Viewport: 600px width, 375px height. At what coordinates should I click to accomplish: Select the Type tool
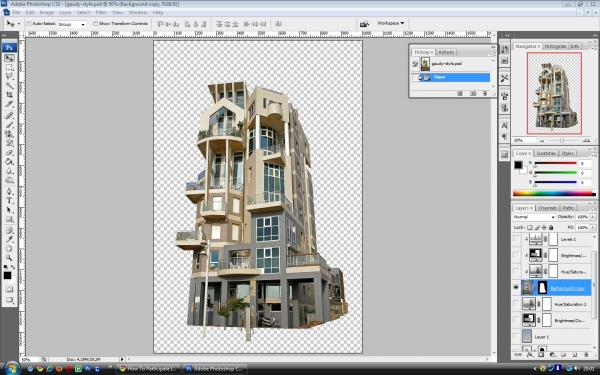9,201
